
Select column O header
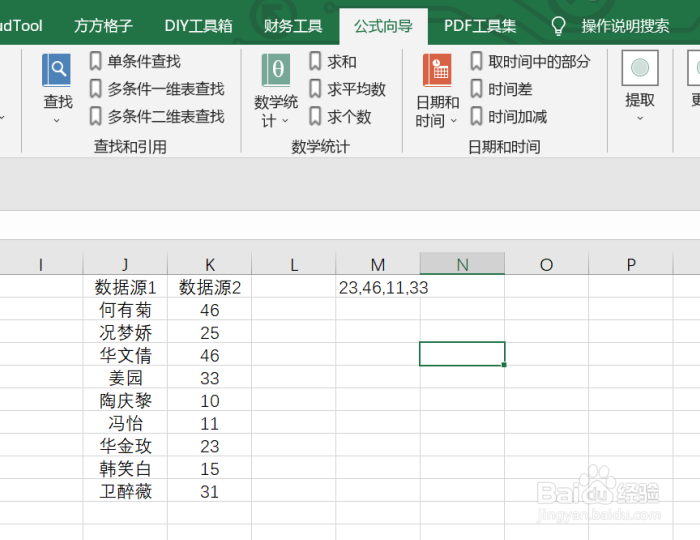tap(546, 264)
